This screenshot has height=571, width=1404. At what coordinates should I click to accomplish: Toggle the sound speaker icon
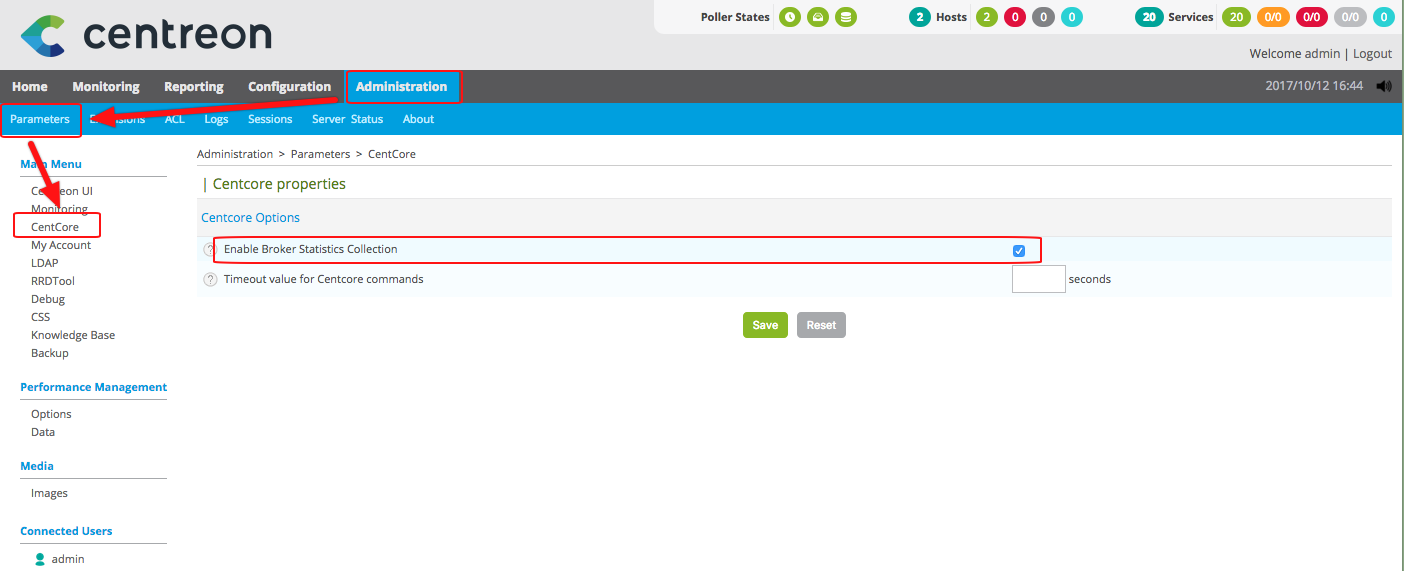1384,86
